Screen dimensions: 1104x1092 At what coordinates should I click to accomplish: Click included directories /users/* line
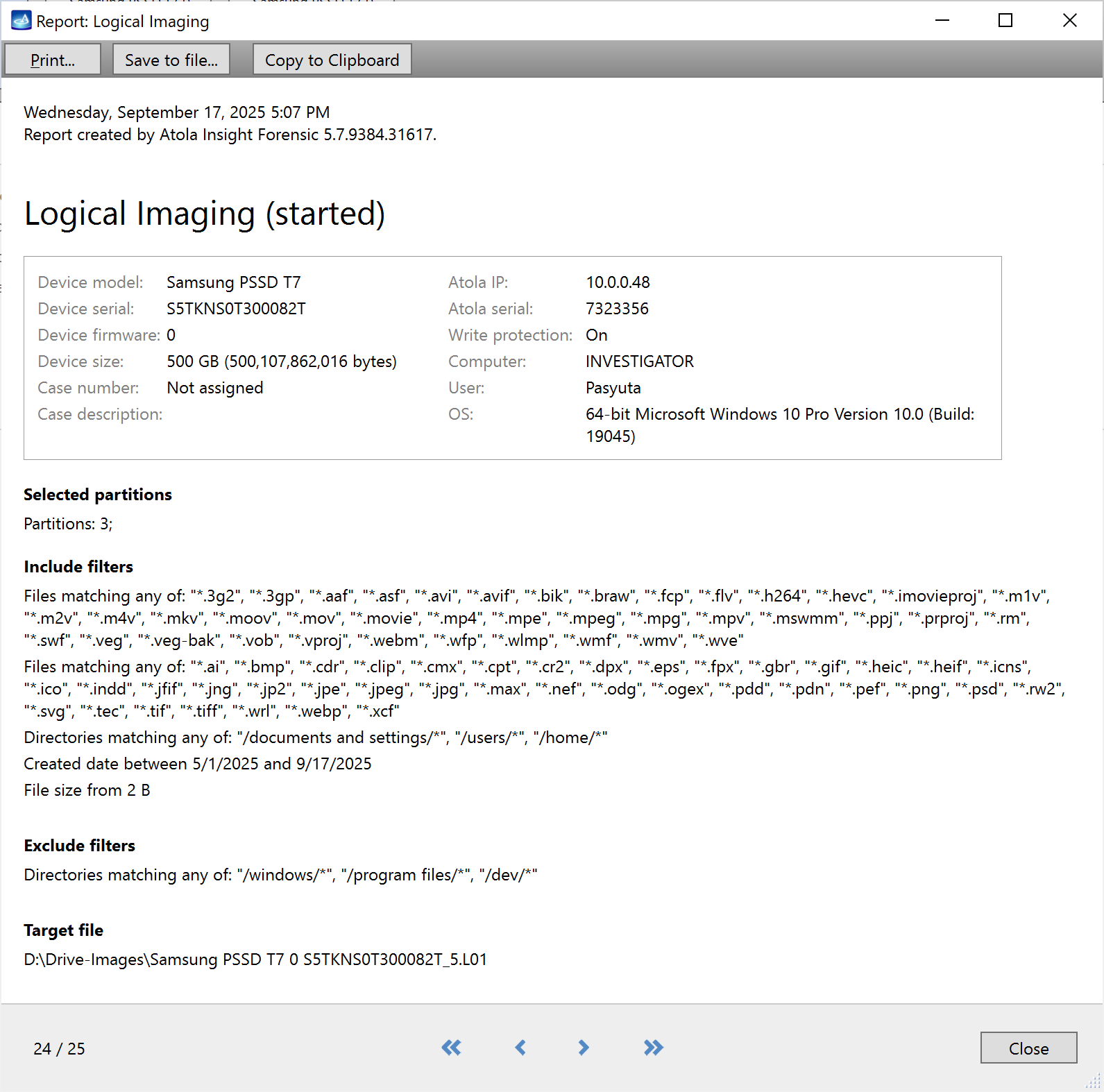pyautogui.click(x=316, y=737)
